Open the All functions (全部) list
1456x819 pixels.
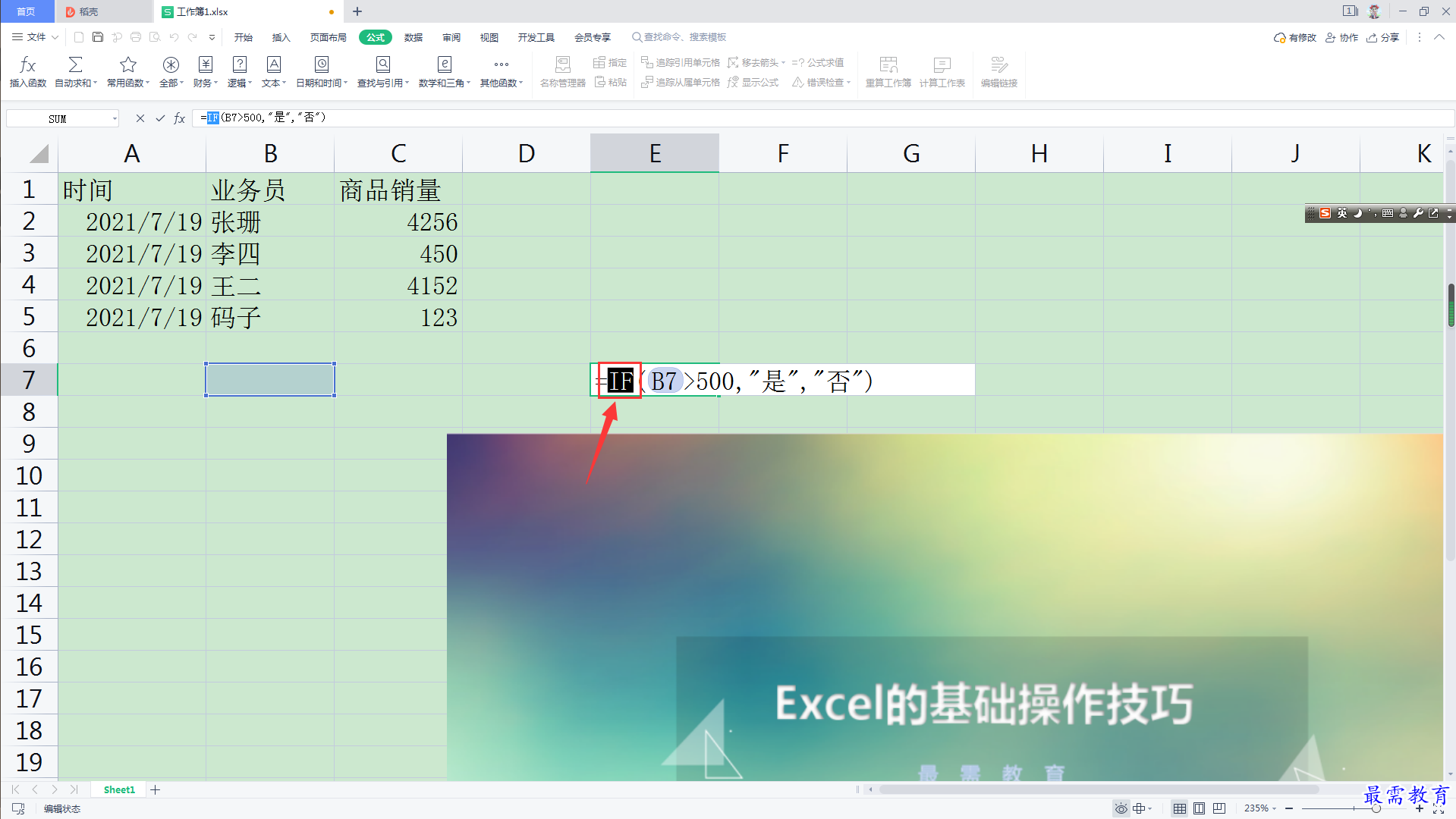[x=171, y=72]
